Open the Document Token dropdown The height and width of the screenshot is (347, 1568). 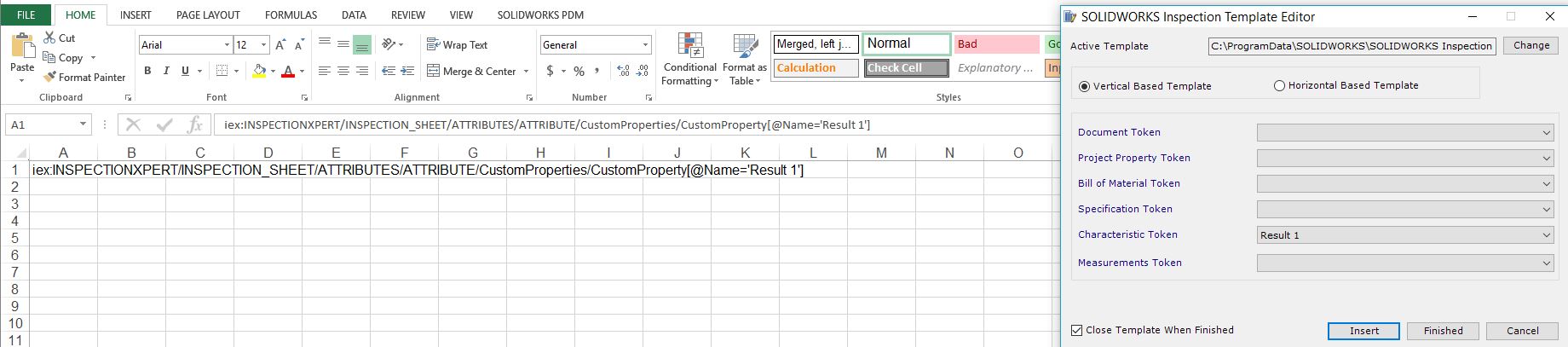point(1547,133)
